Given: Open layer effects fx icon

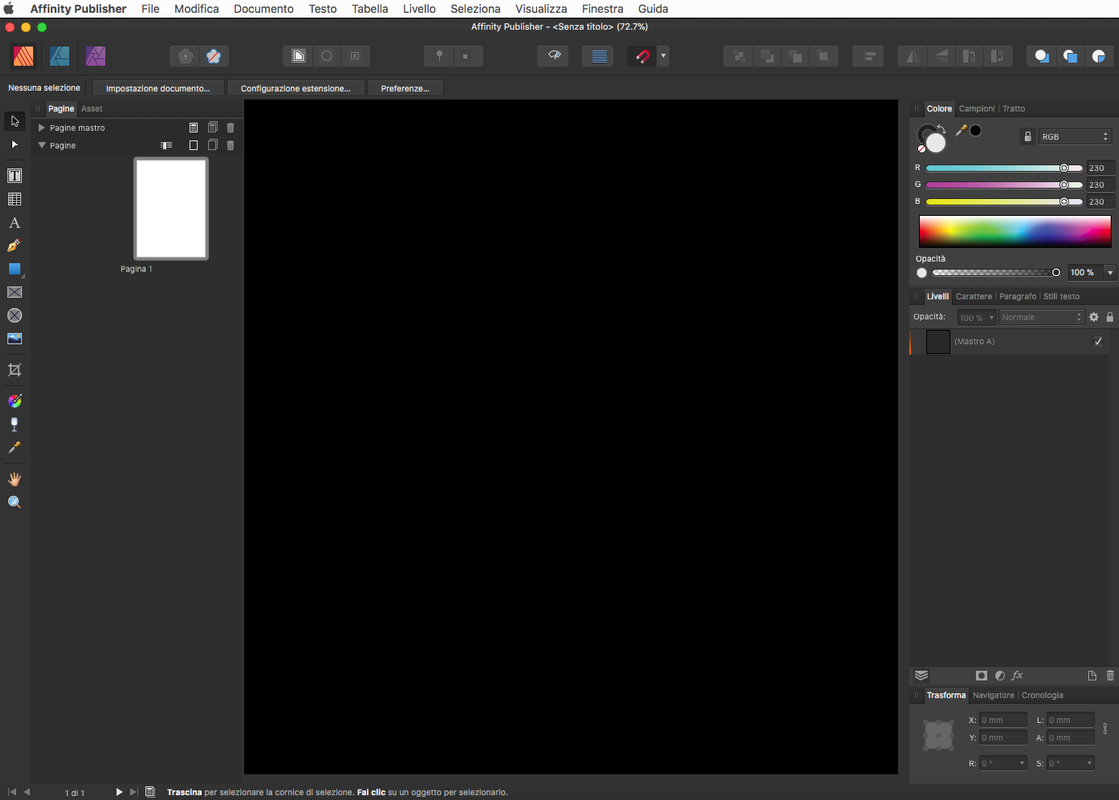Looking at the screenshot, I should point(1017,675).
